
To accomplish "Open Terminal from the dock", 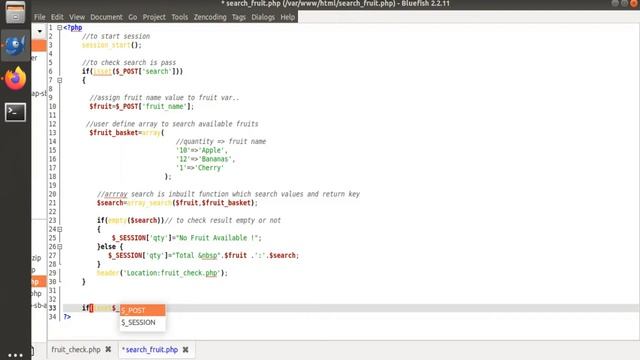I will click(x=16, y=112).
